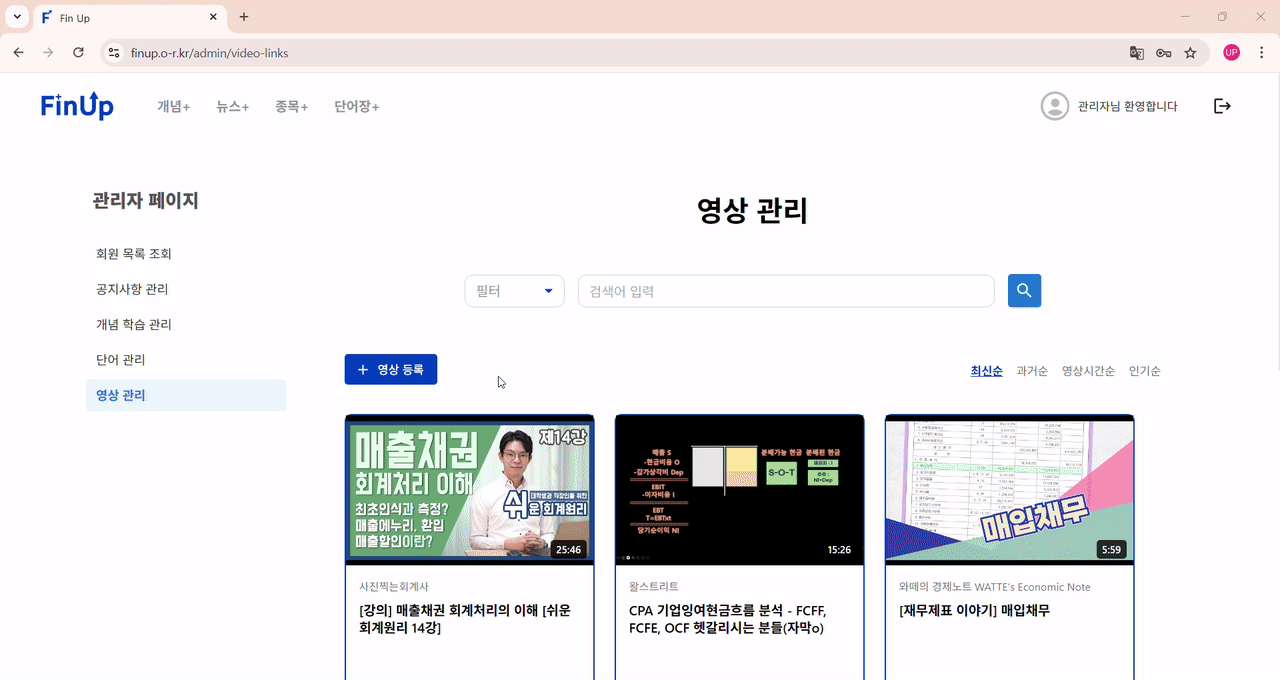Open the 매입채무 video thumbnail
Viewport: 1280px width, 680px height.
(1009, 489)
